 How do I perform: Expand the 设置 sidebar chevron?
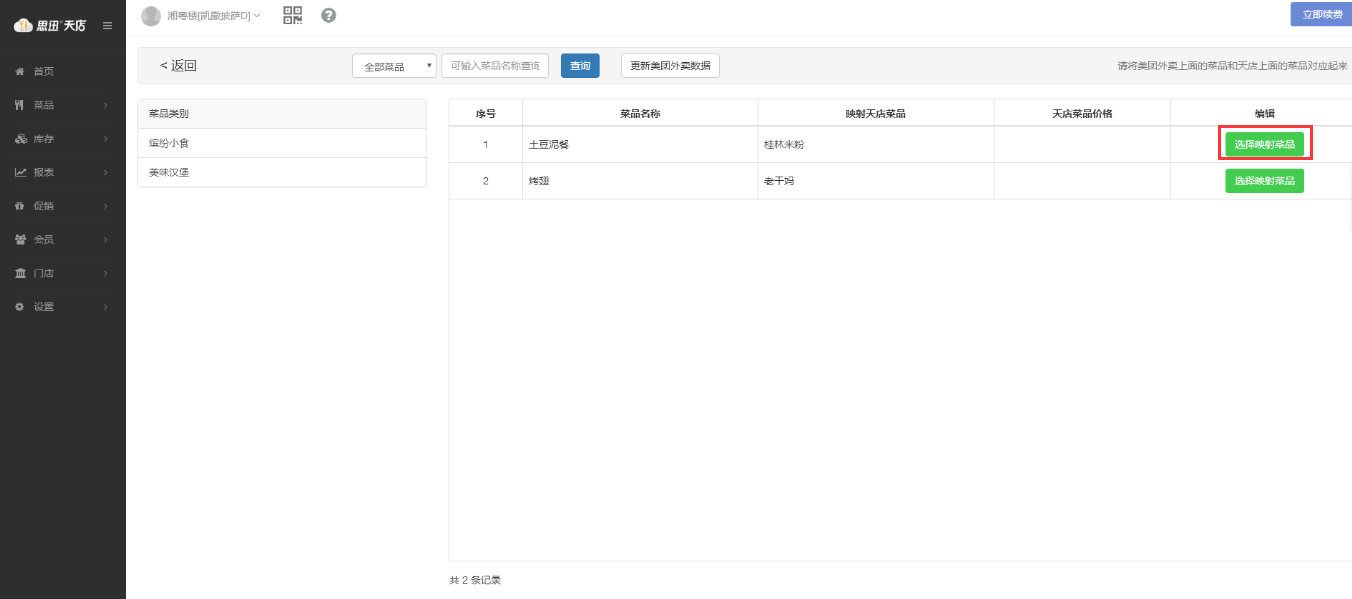pos(105,307)
